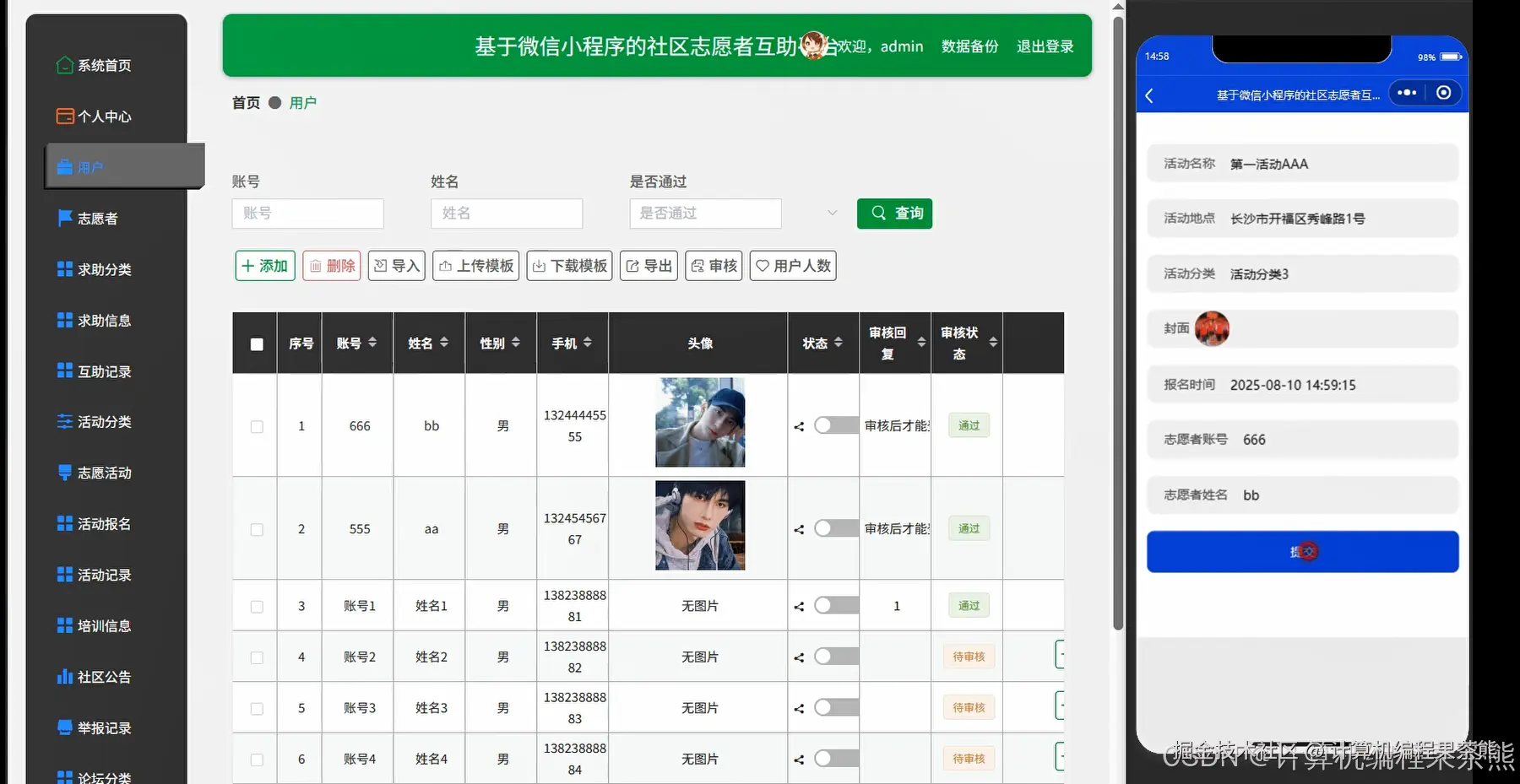Tap the 封面 cover thumbnail in phone
The image size is (1520, 784).
1212,328
